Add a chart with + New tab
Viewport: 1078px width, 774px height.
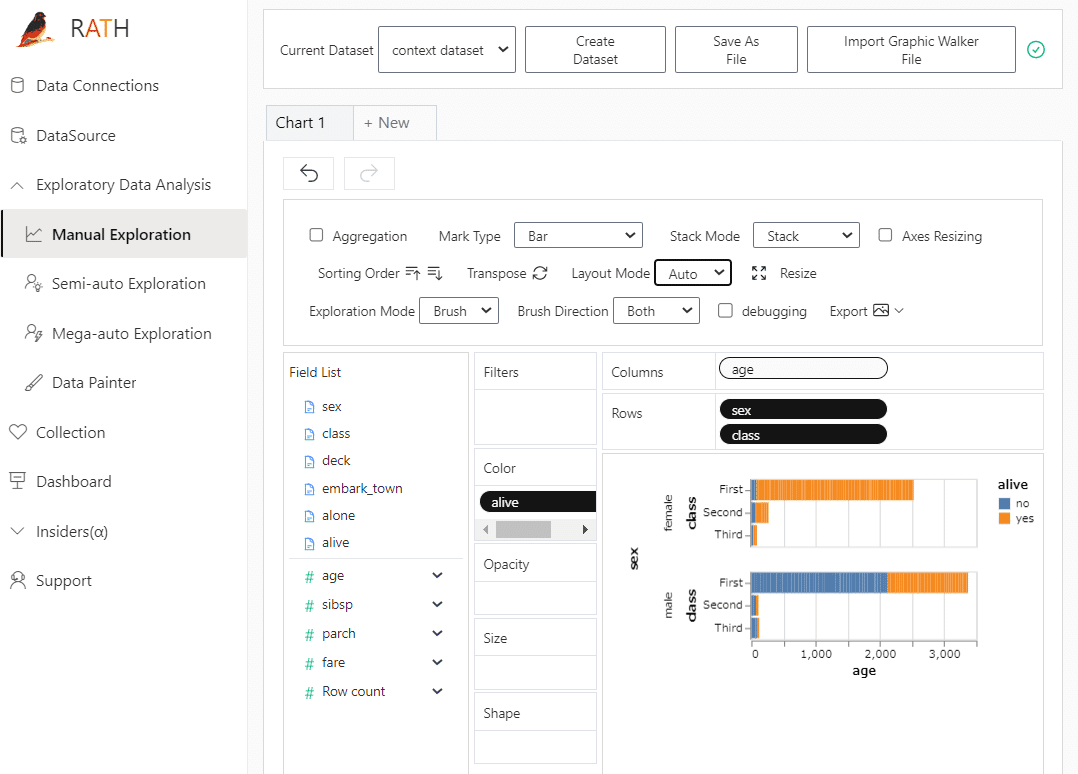(x=395, y=122)
